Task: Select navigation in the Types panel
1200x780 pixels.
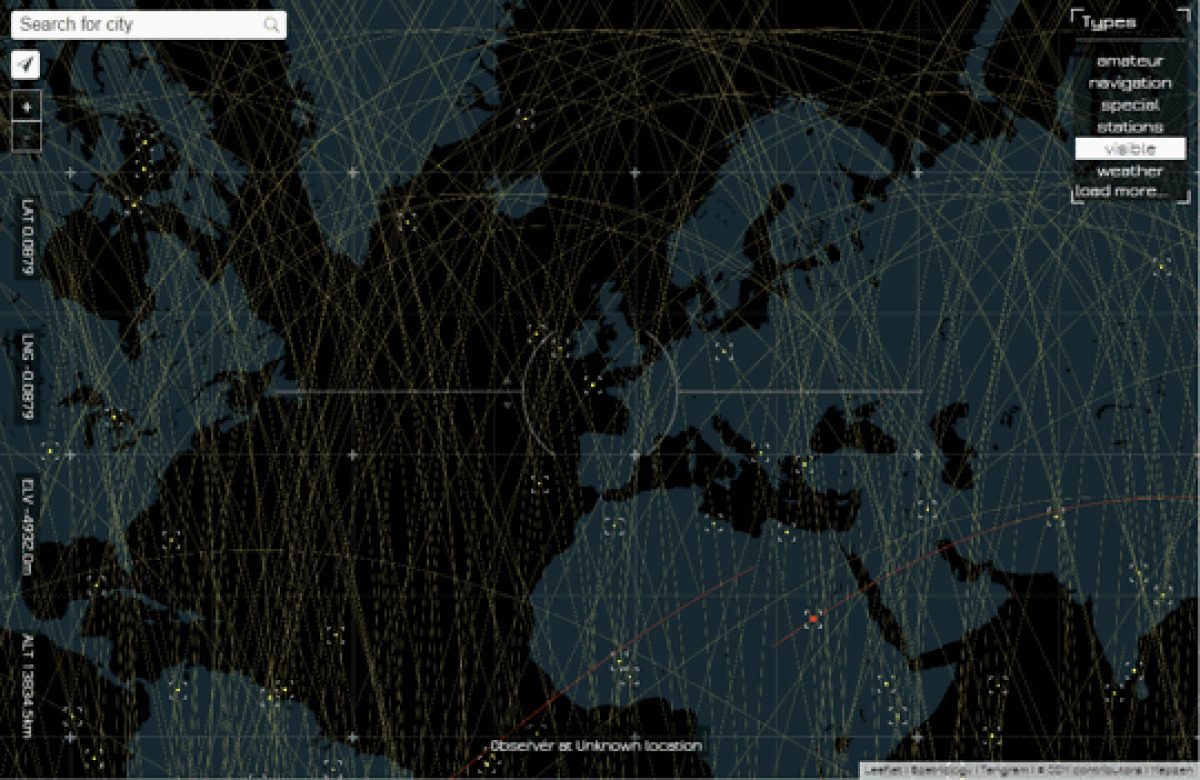Action: [1130, 83]
